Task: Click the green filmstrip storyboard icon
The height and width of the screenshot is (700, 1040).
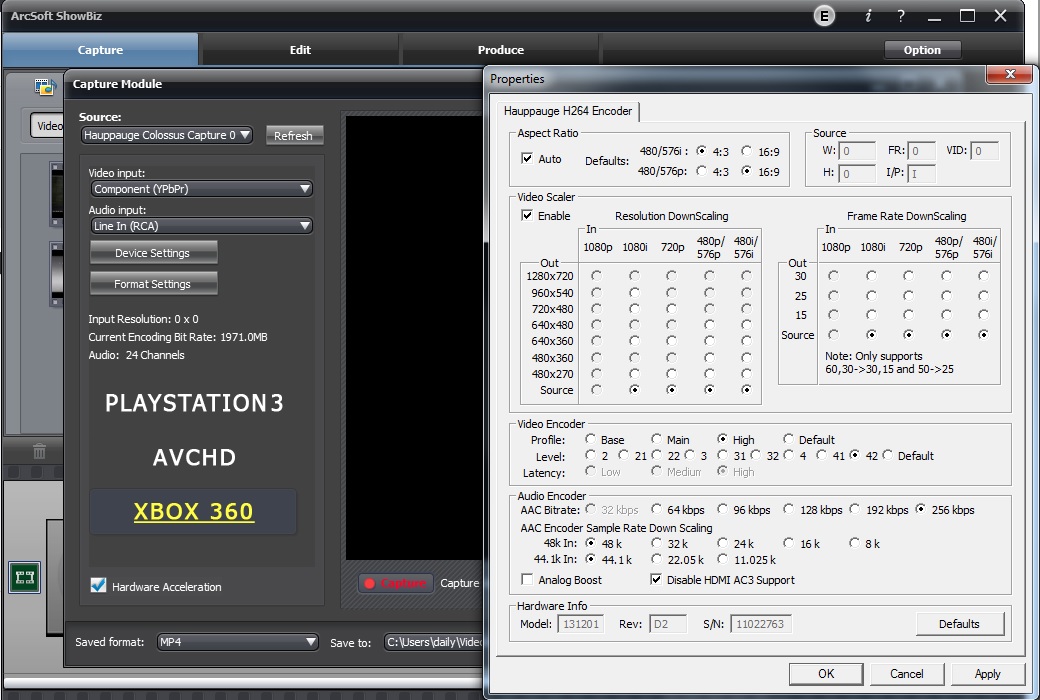Action: click(24, 577)
